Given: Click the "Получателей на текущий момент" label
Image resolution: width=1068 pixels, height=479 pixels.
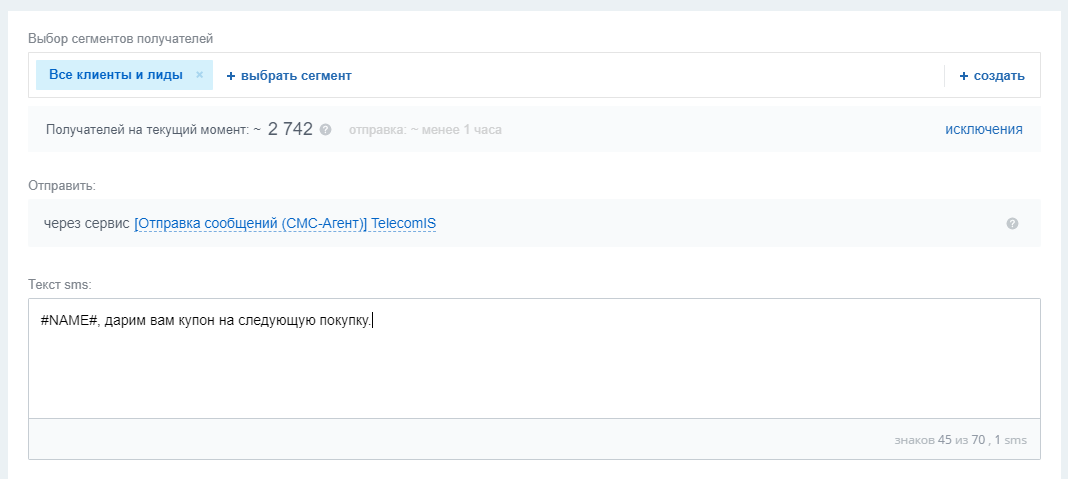Looking at the screenshot, I should tap(148, 130).
